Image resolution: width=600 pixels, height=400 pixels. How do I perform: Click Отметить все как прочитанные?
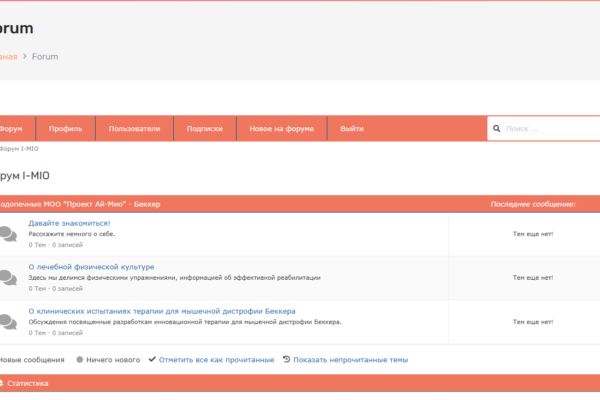pos(217,360)
